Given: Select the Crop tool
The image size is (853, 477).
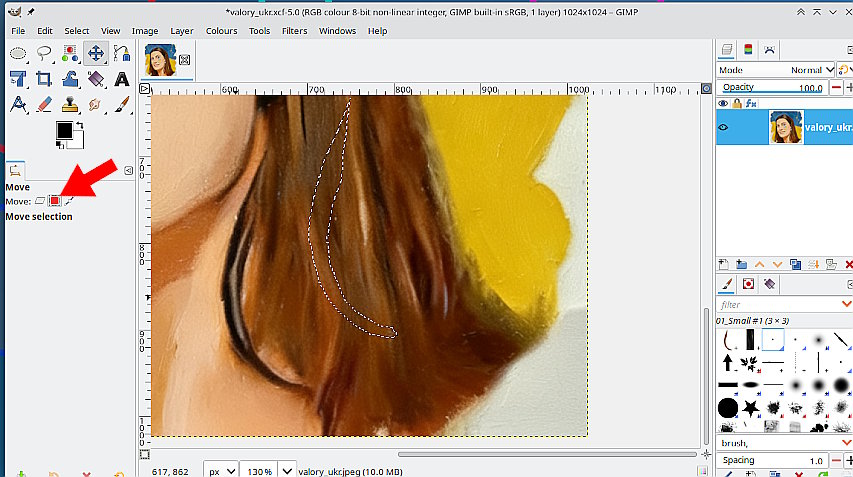Looking at the screenshot, I should 44,79.
